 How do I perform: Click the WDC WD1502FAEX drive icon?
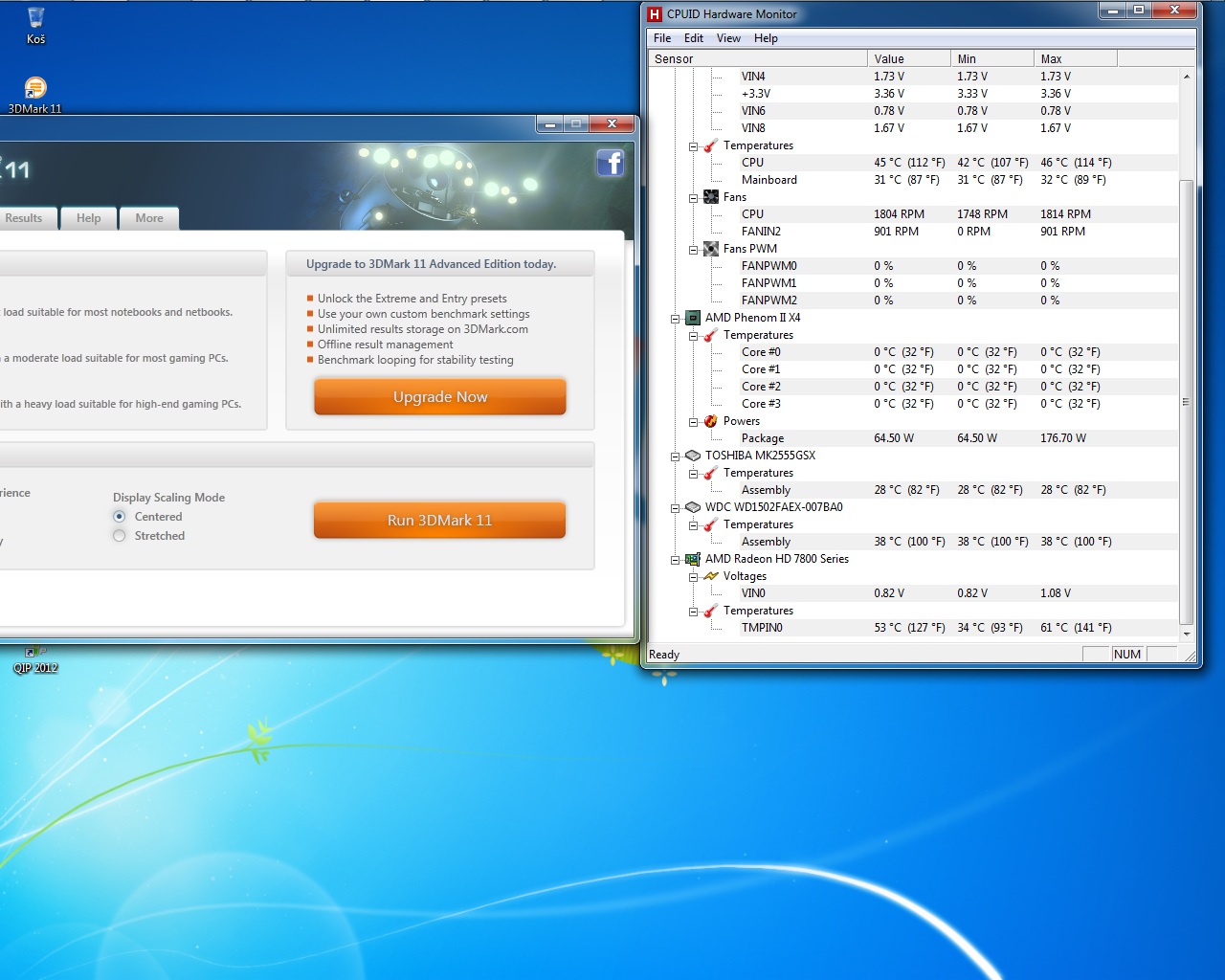pos(693,507)
